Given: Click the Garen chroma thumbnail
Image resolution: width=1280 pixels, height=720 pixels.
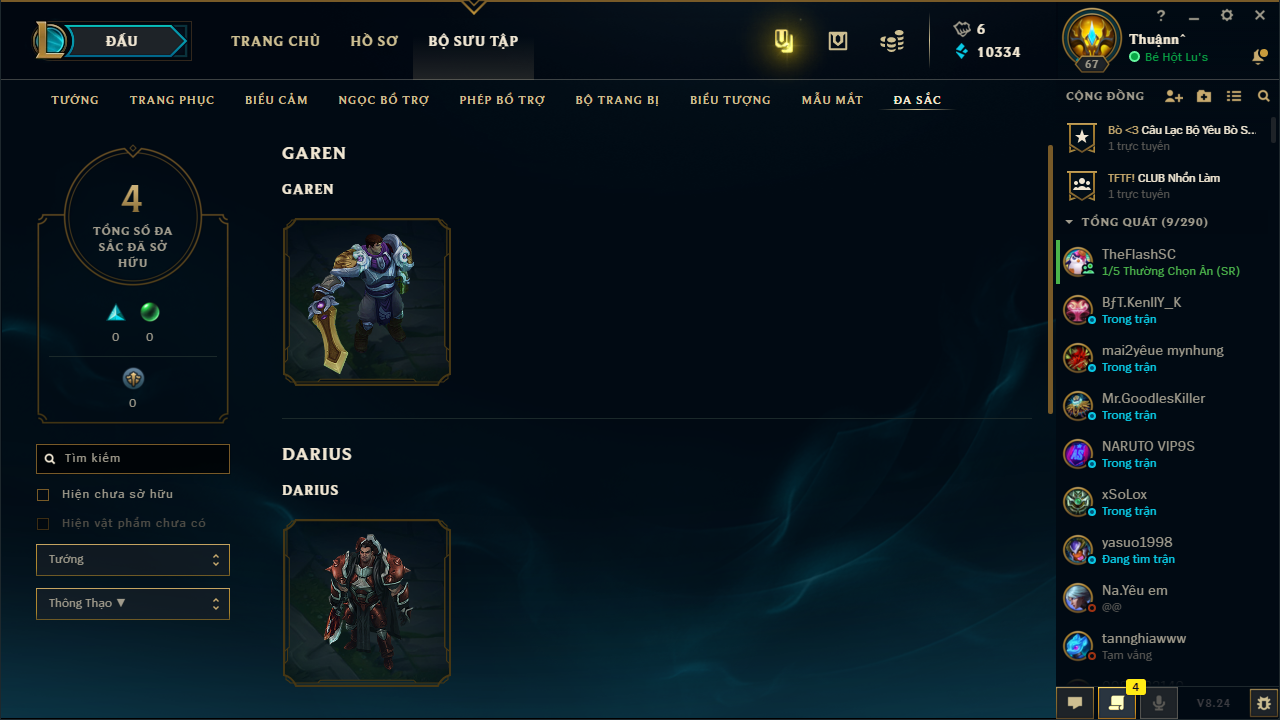Looking at the screenshot, I should click(x=367, y=302).
